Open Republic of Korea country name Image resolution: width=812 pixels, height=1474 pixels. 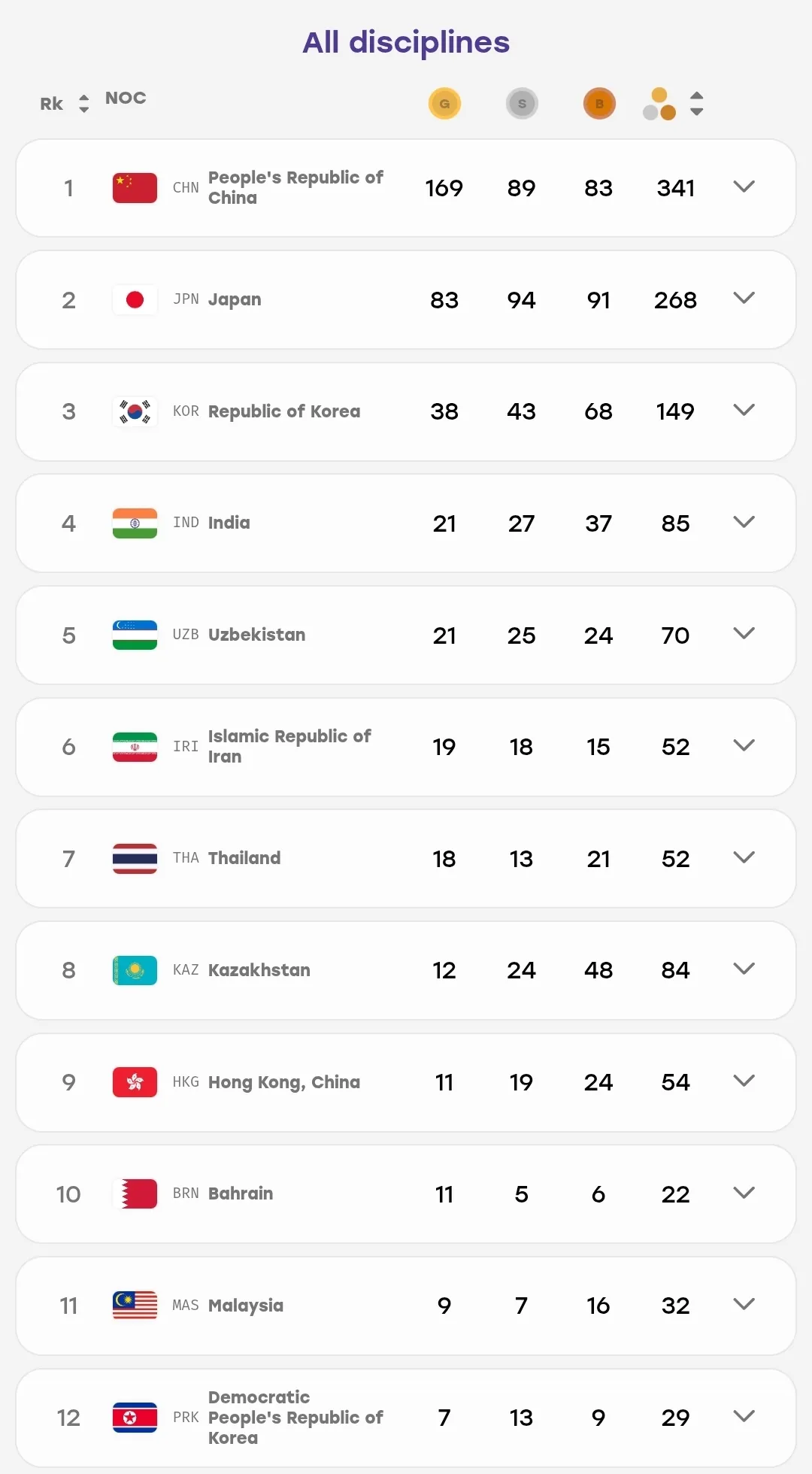(x=284, y=411)
